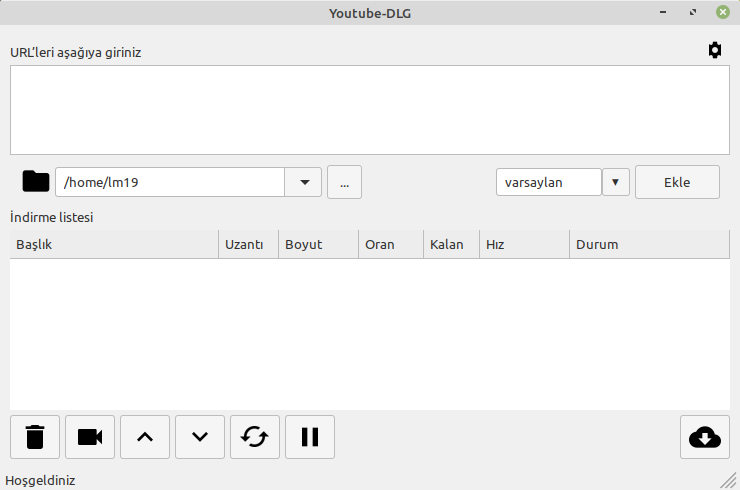Click the Durum column header
Image resolution: width=740 pixels, height=490 pixels.
[x=650, y=245]
